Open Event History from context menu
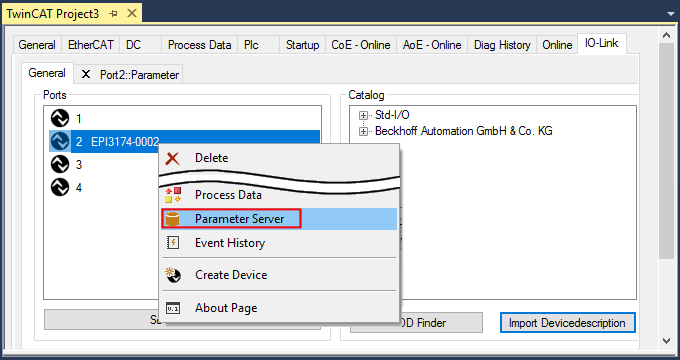This screenshot has height=360, width=680. tap(279, 243)
